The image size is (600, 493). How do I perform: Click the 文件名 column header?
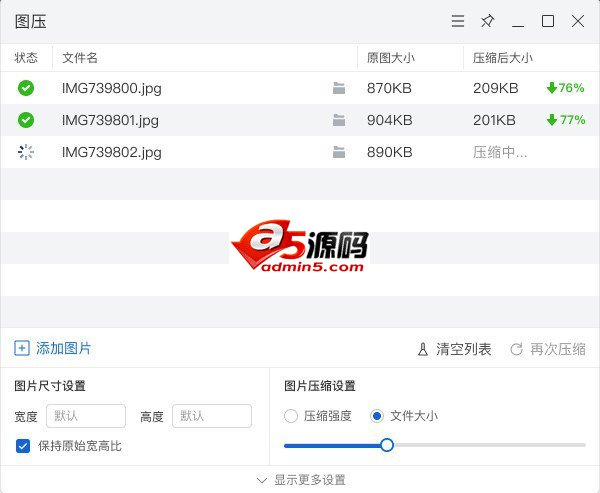tap(80, 58)
